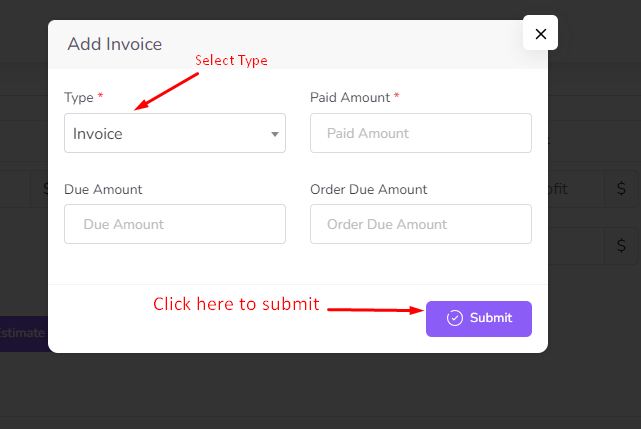Click the red asterisk beside Paid Amount

click(396, 97)
